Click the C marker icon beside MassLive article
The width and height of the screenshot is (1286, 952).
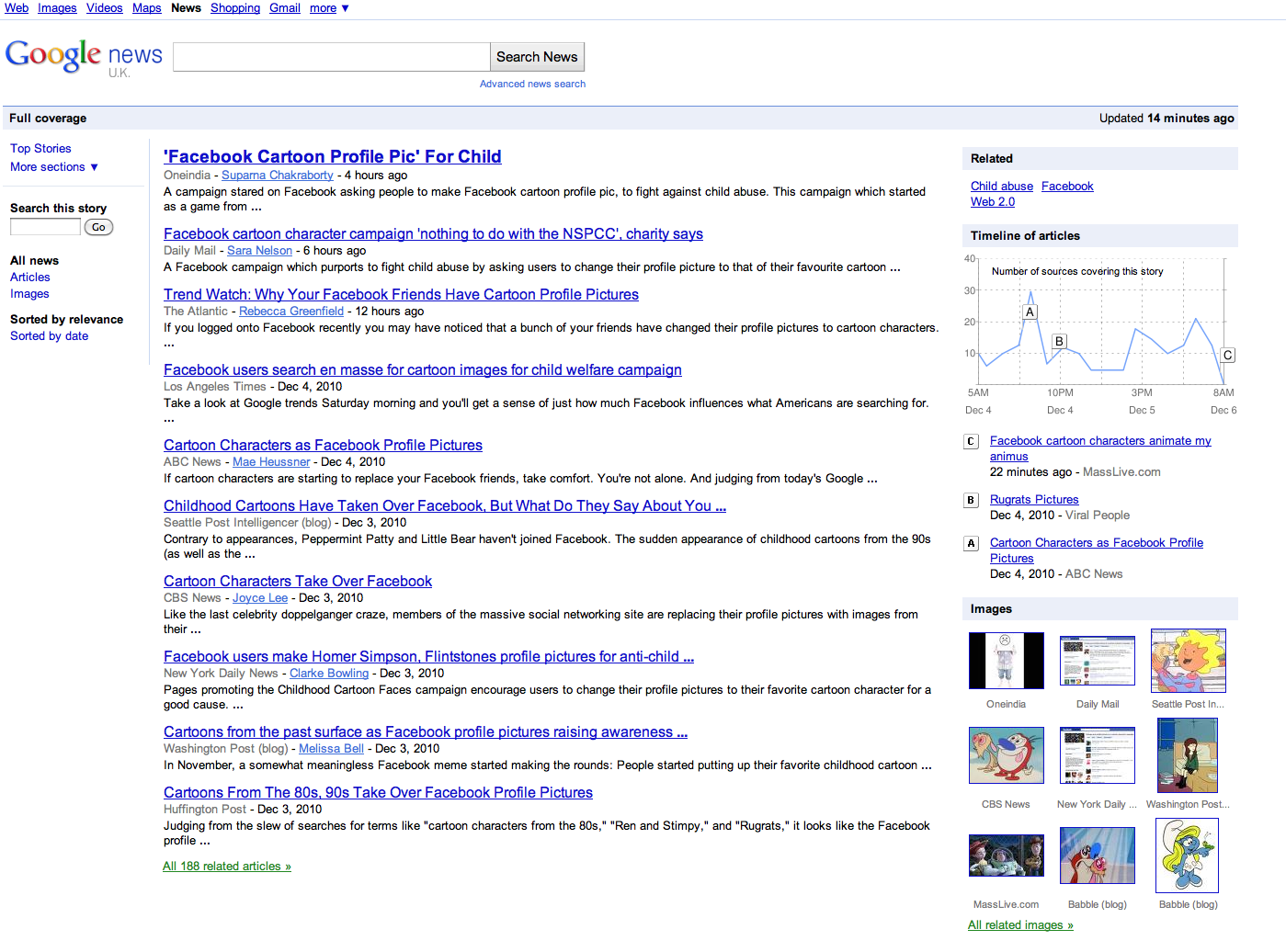tap(971, 442)
